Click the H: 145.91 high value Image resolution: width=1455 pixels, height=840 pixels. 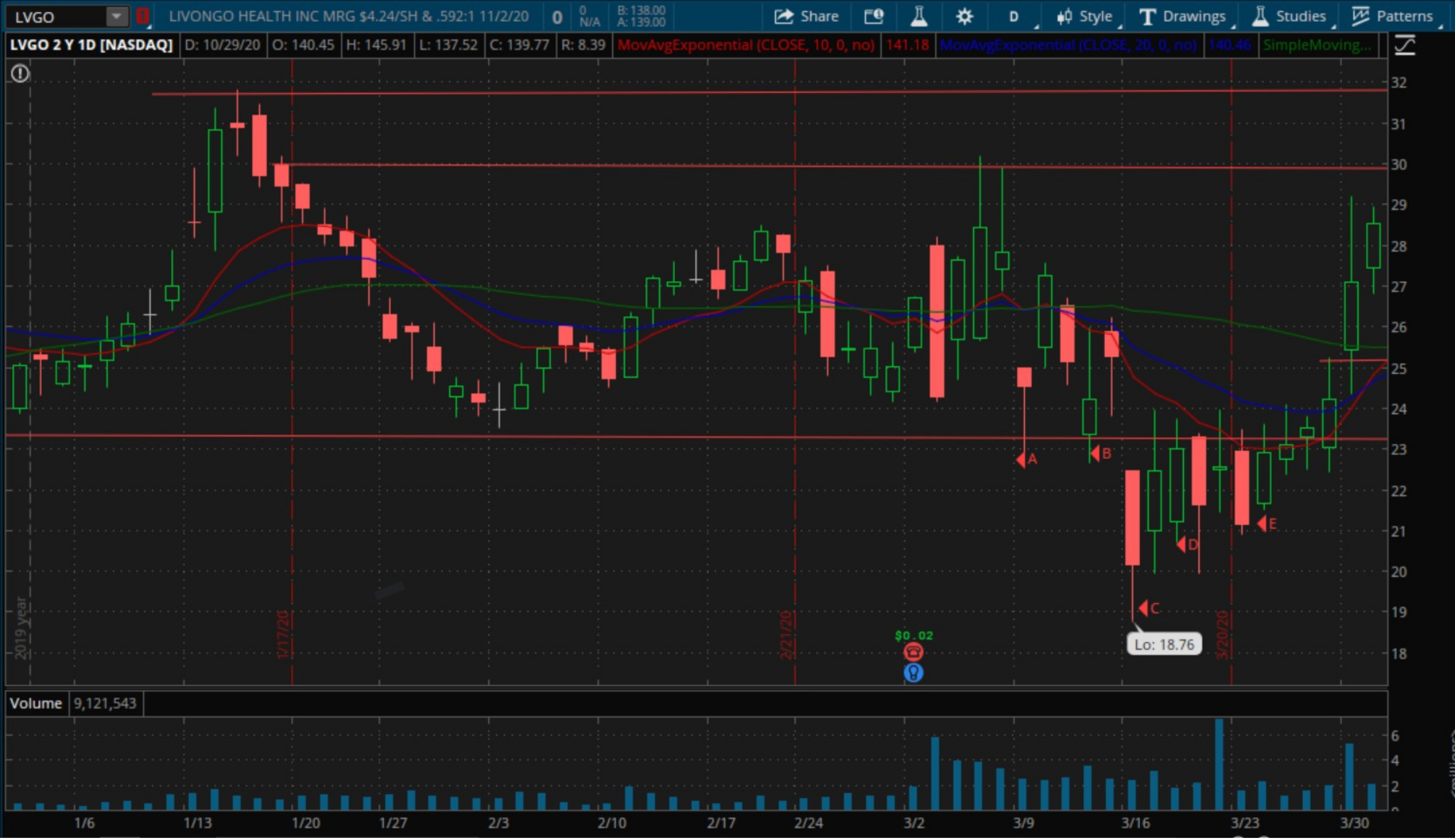[376, 45]
